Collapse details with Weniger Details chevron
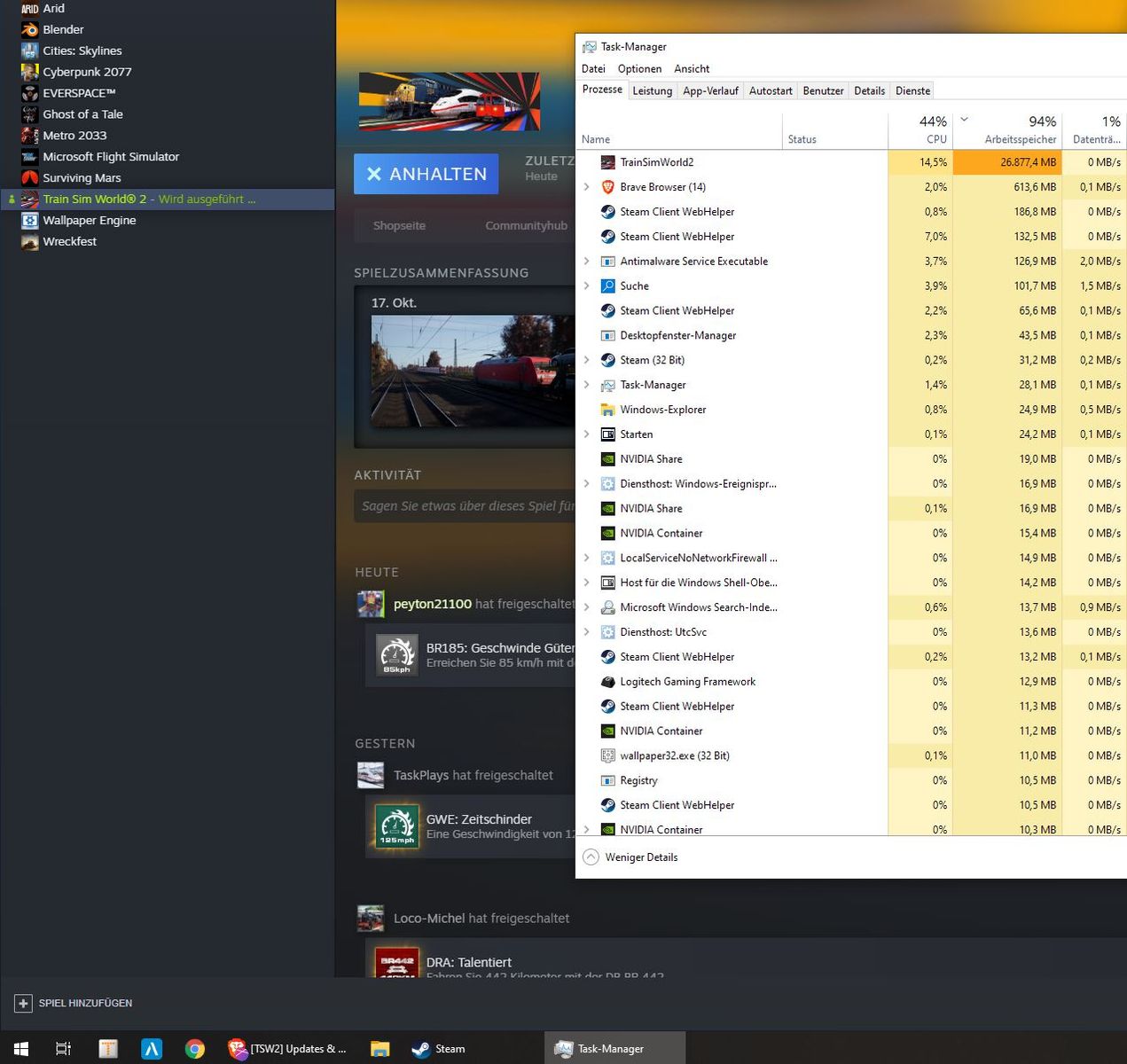 591,857
